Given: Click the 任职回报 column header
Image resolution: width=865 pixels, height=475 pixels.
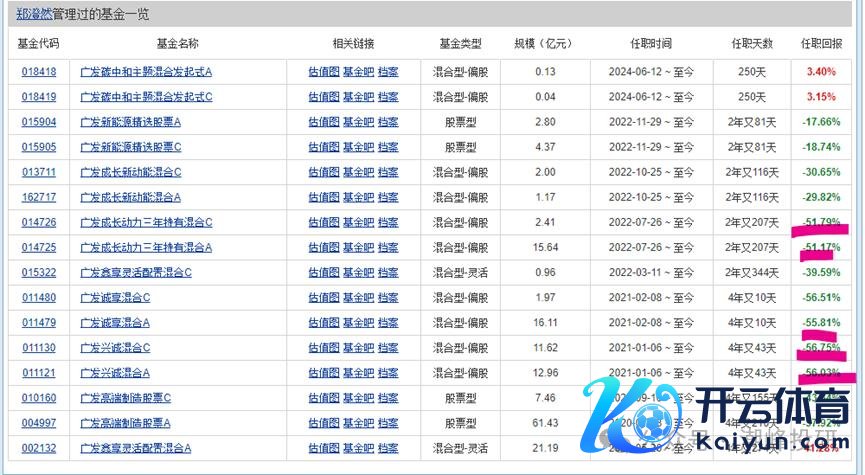Looking at the screenshot, I should pyautogui.click(x=821, y=44).
